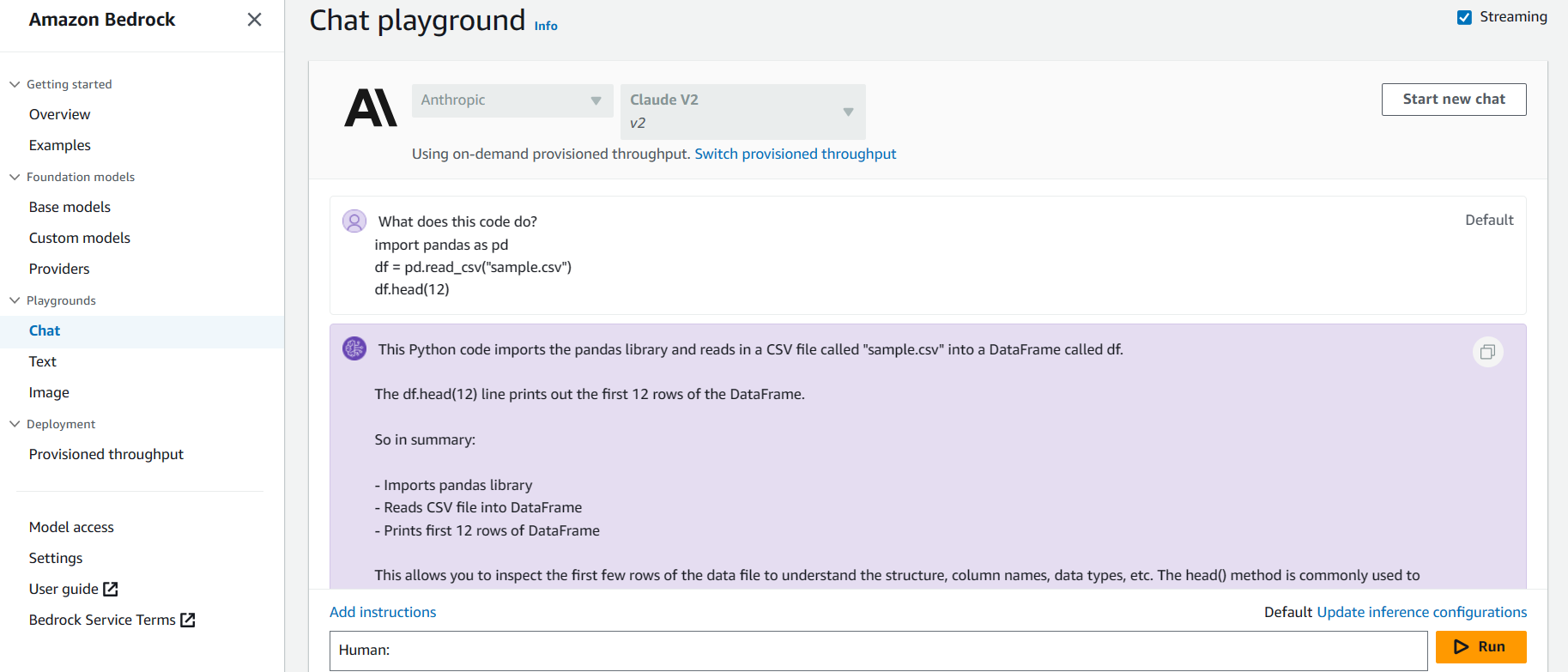Image resolution: width=1568 pixels, height=672 pixels.
Task: Click the user avatar icon beside the question
Action: click(354, 221)
